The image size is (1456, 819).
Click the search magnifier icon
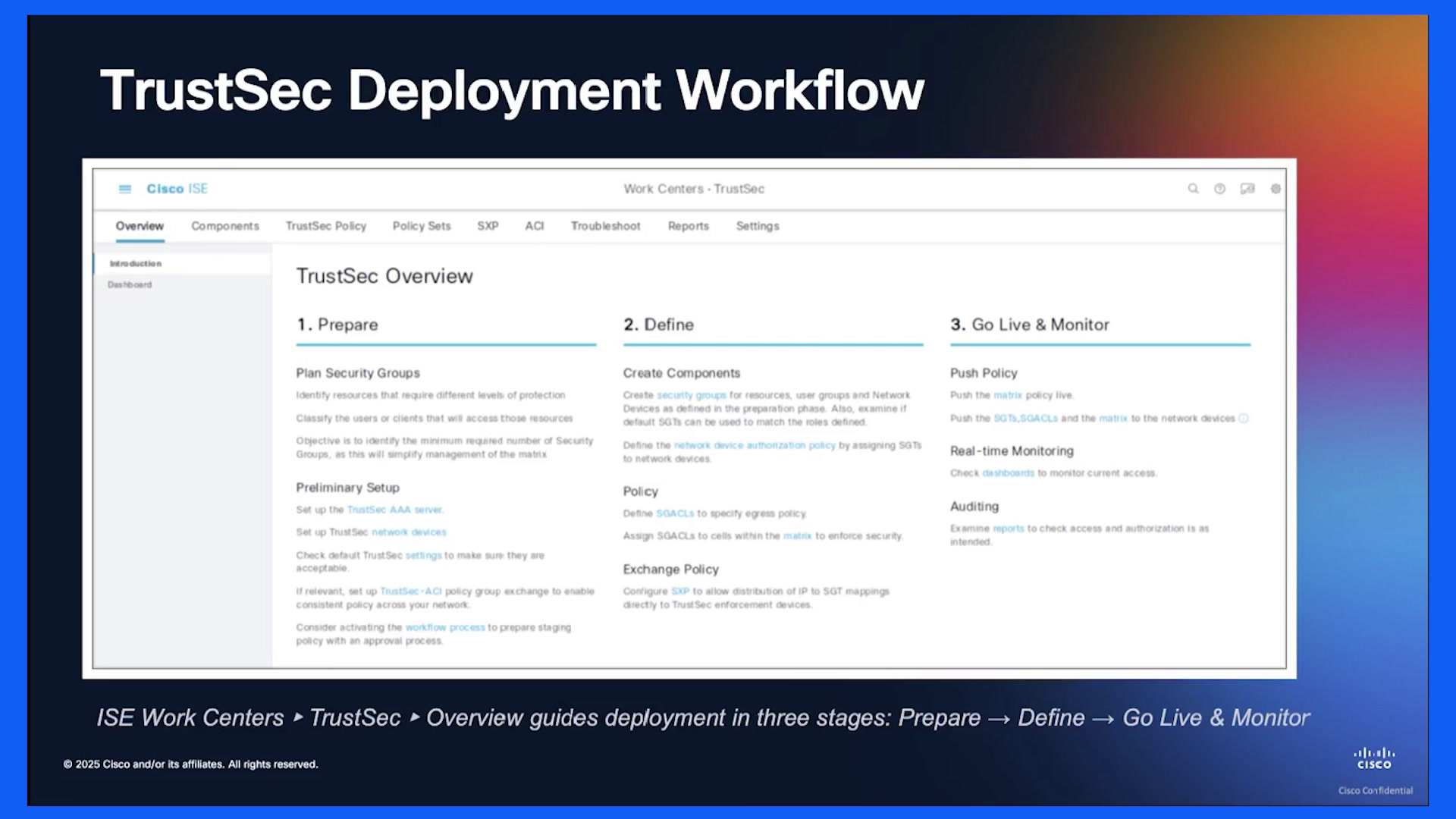click(x=1193, y=189)
